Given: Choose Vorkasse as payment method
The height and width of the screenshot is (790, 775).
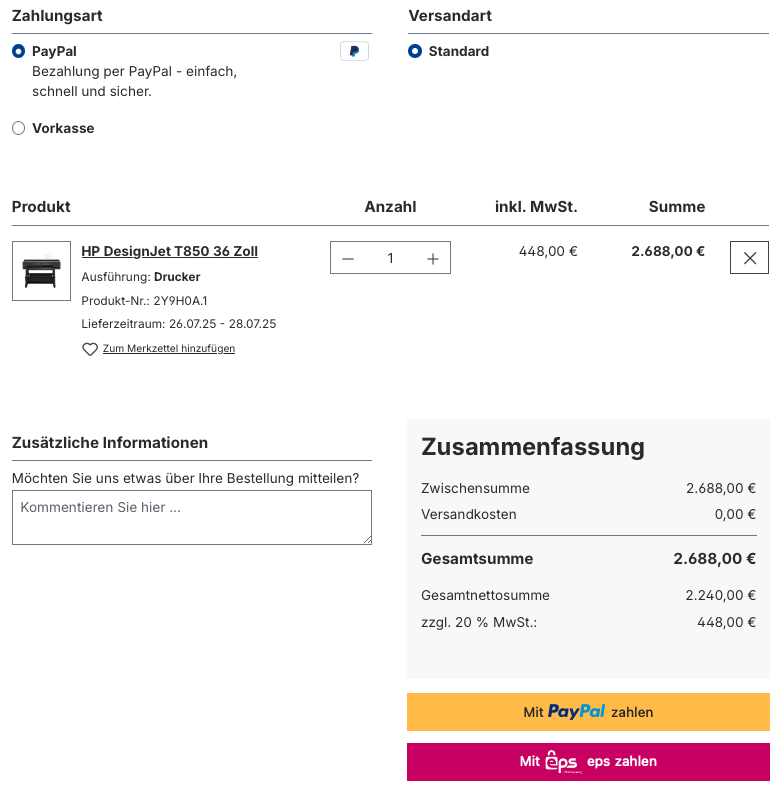Looking at the screenshot, I should click(x=18, y=128).
